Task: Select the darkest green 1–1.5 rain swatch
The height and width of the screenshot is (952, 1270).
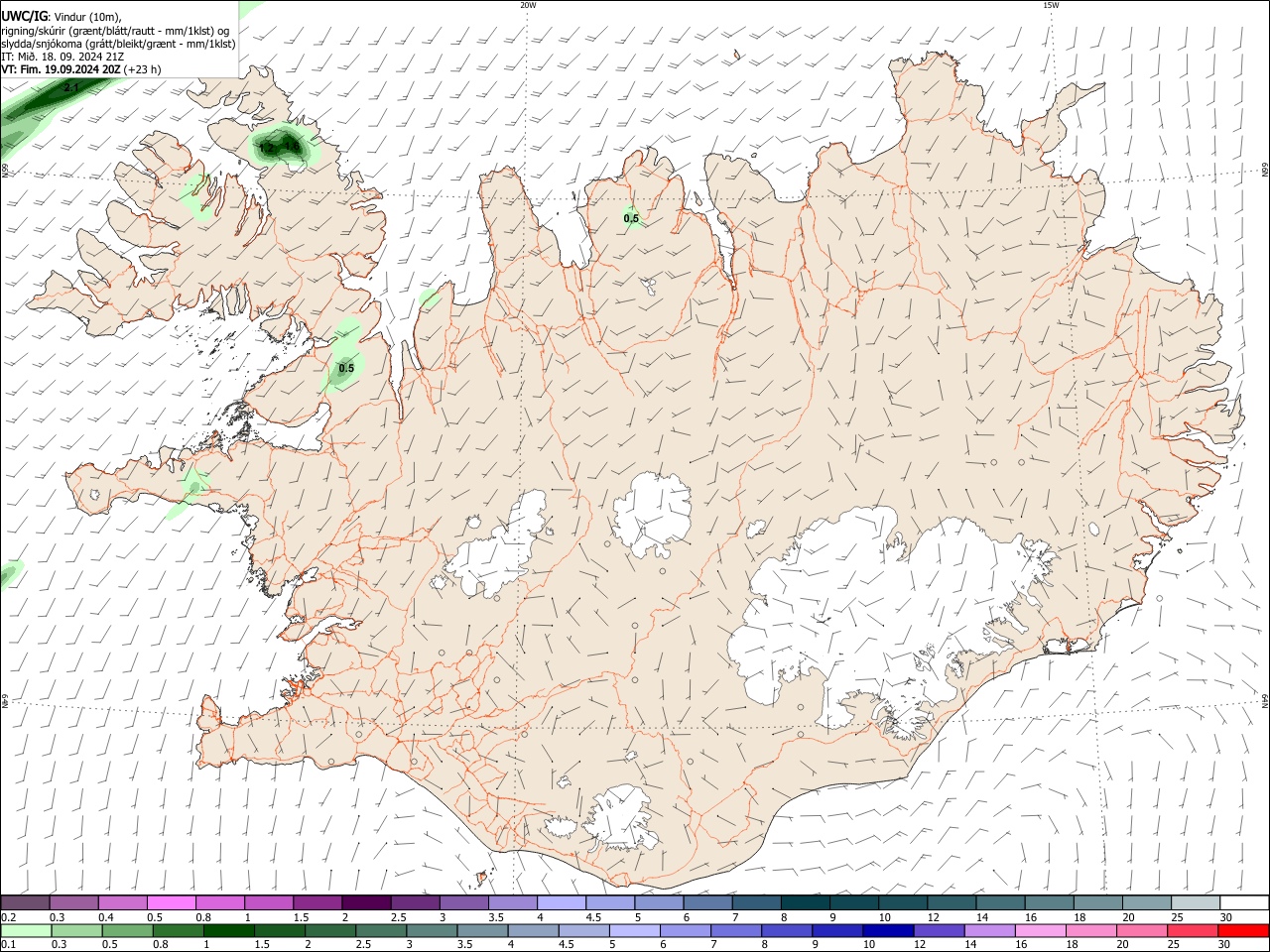Action: (228, 930)
